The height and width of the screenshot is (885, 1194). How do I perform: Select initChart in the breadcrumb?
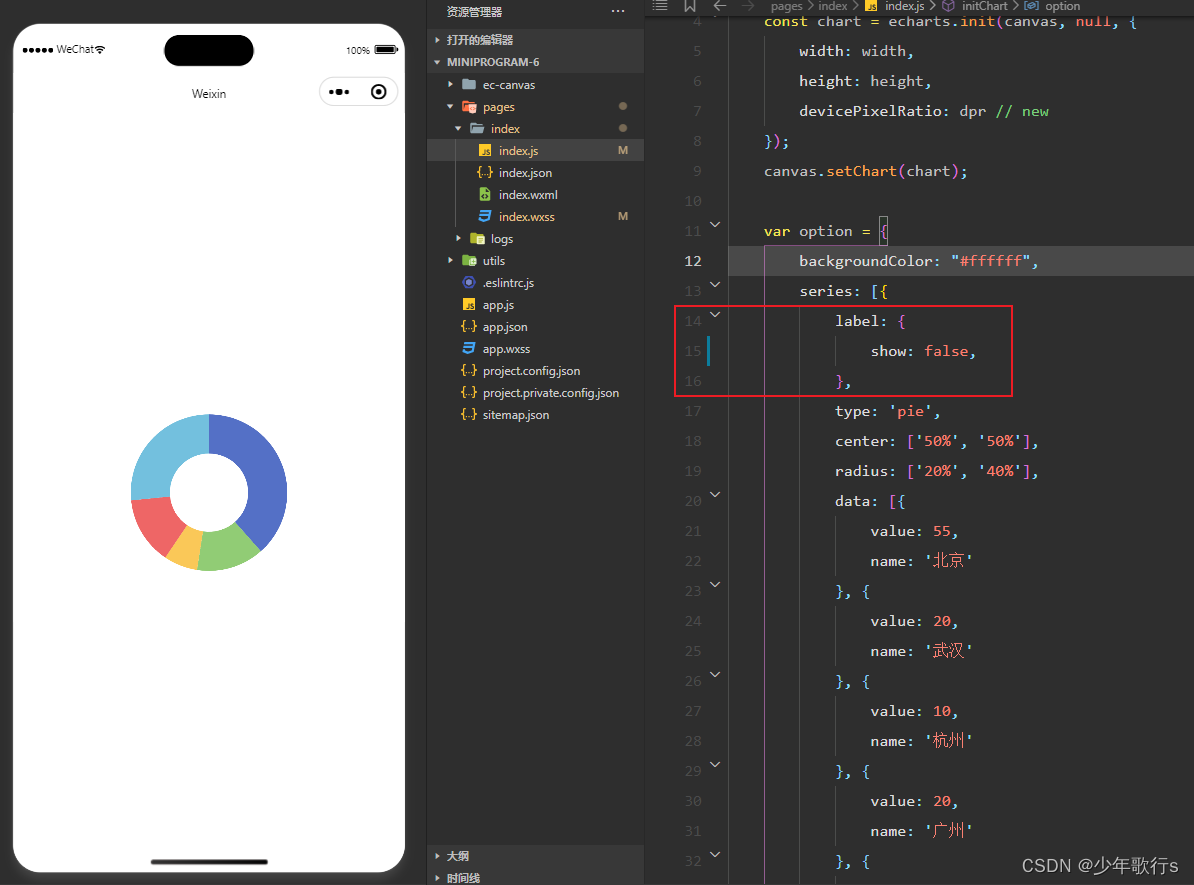coord(984,6)
